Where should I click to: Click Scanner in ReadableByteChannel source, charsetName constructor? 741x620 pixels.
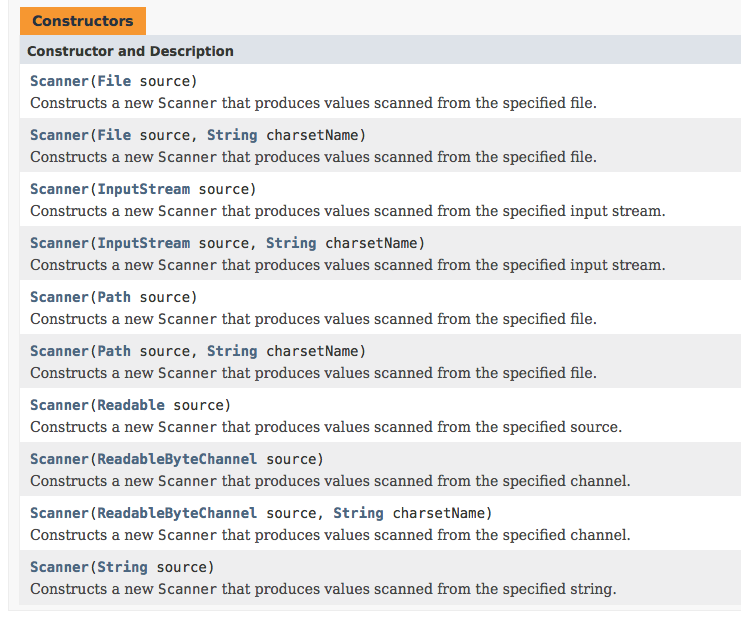click(x=59, y=513)
